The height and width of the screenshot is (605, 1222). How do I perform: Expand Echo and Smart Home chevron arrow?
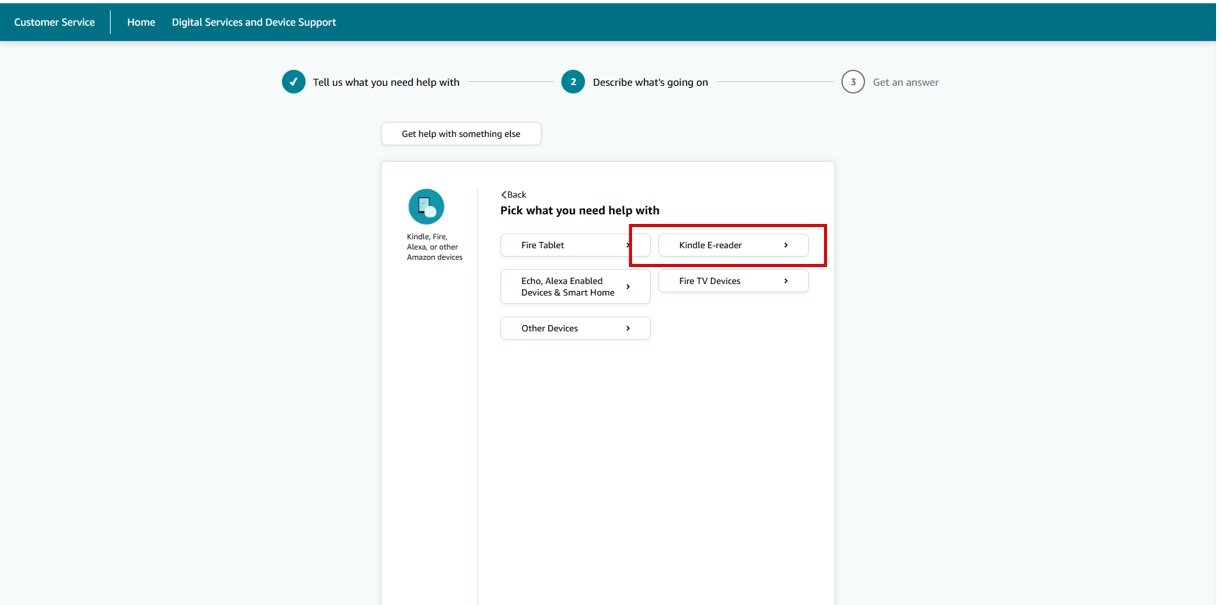tap(628, 287)
